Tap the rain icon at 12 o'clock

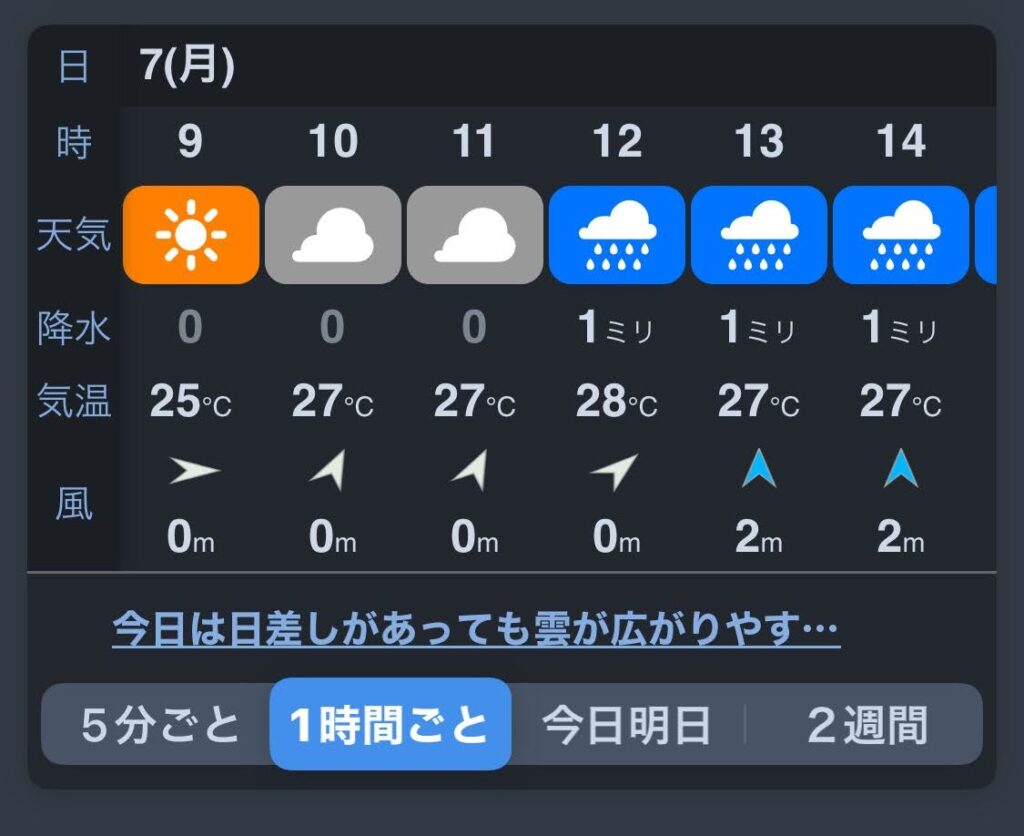point(617,235)
